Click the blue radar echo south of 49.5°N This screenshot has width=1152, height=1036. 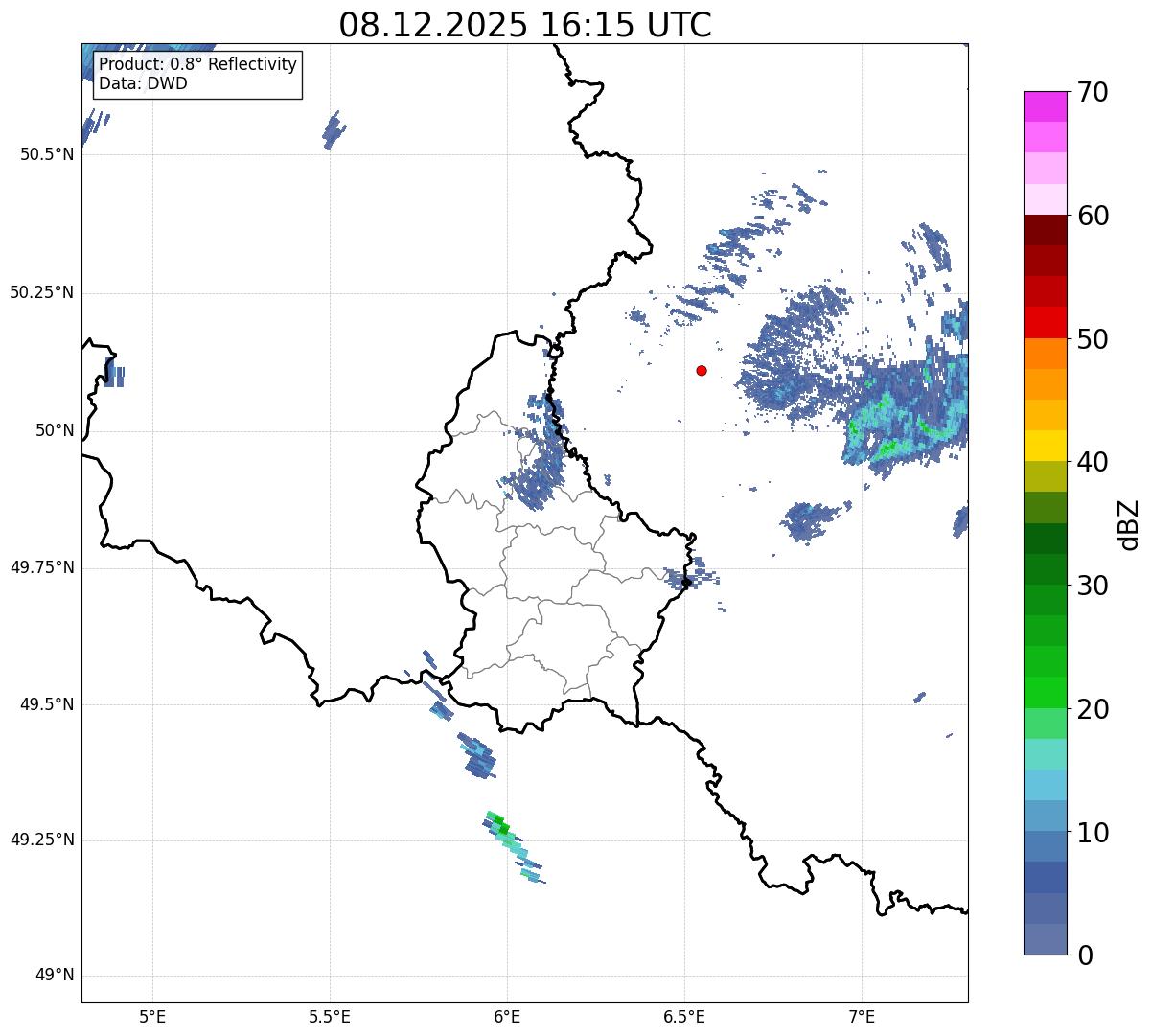tap(476, 756)
